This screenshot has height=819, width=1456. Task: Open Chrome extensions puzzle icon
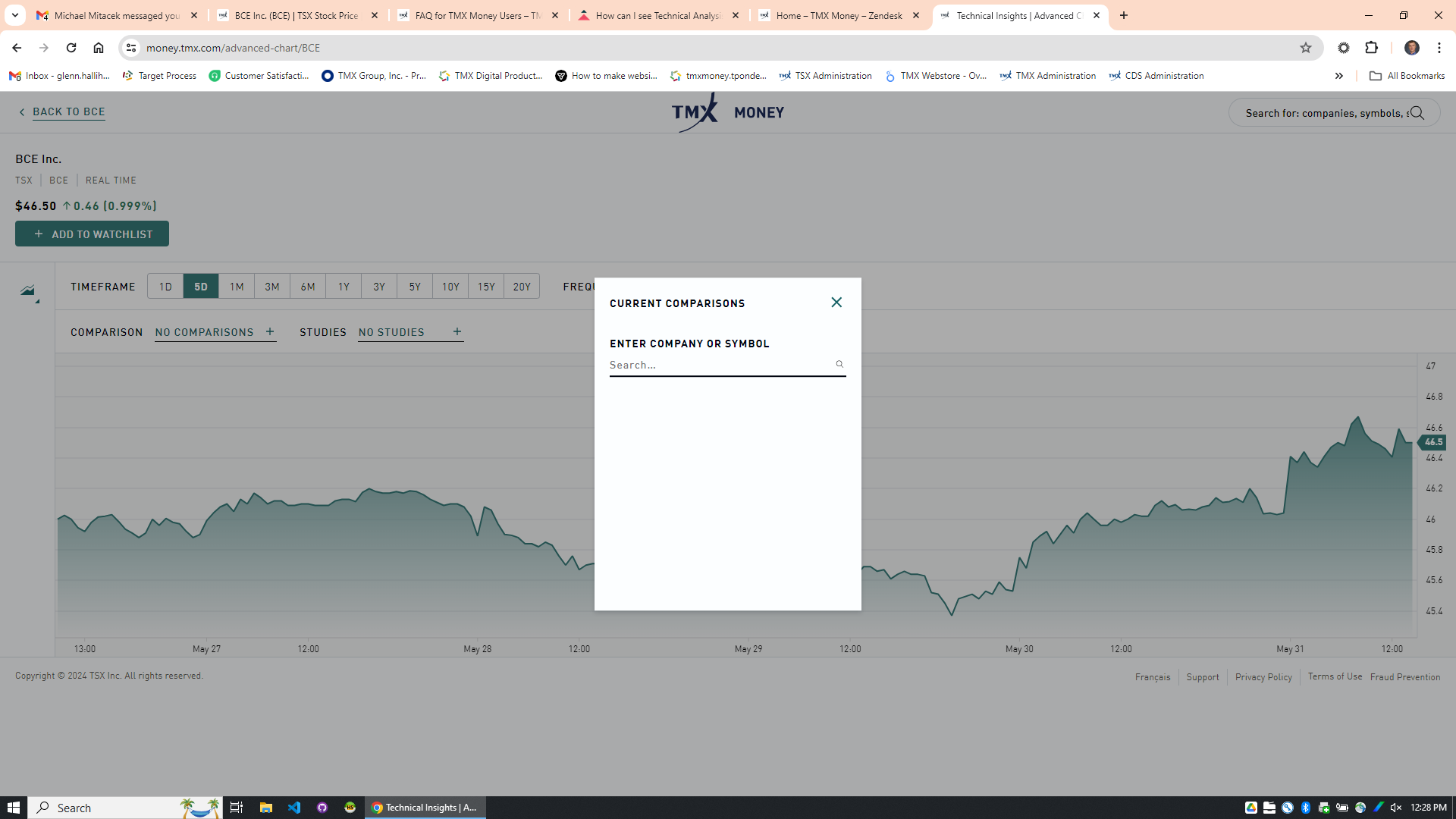click(x=1371, y=48)
